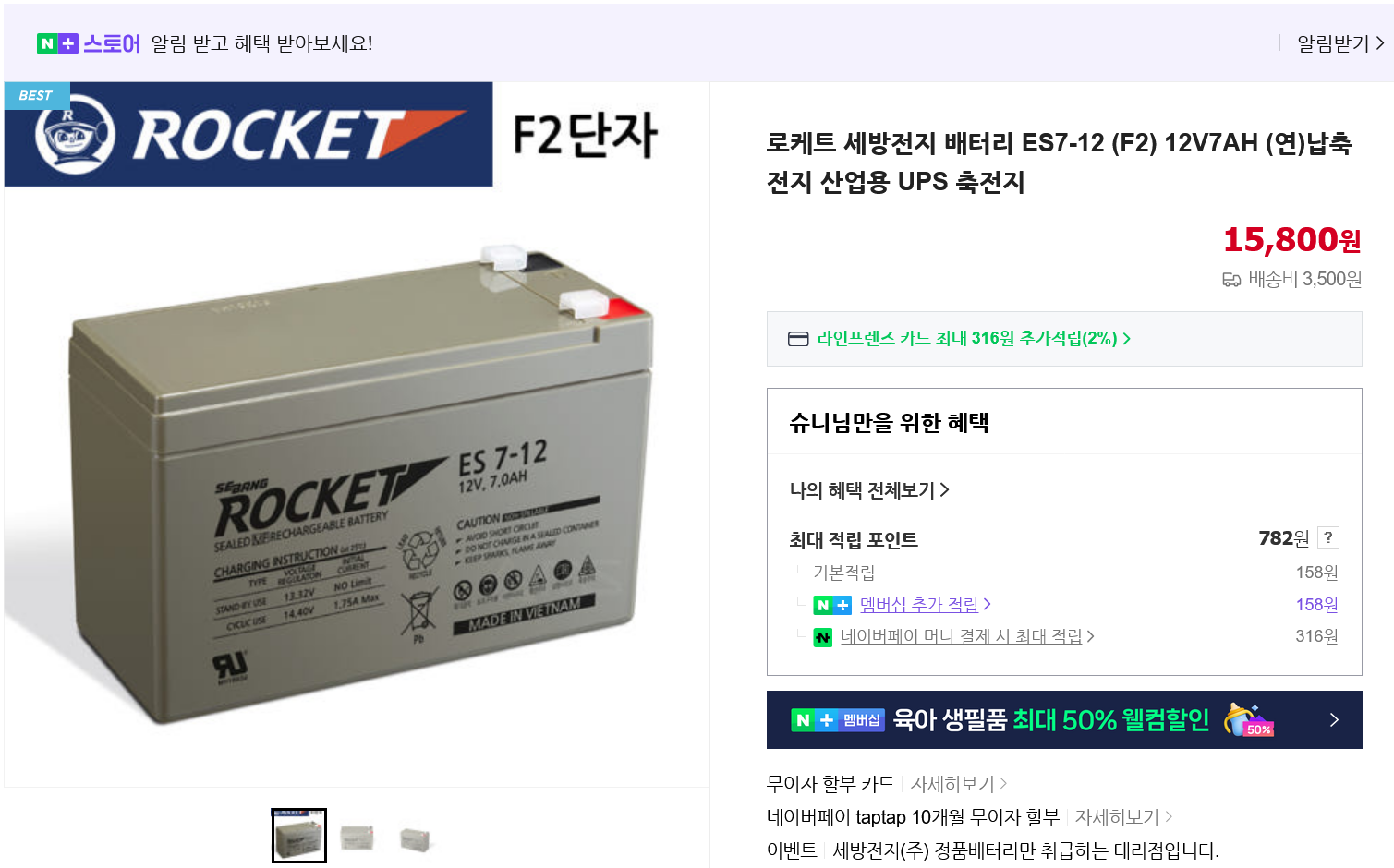
Task: Click the N+ Store logo icon
Action: click(57, 43)
